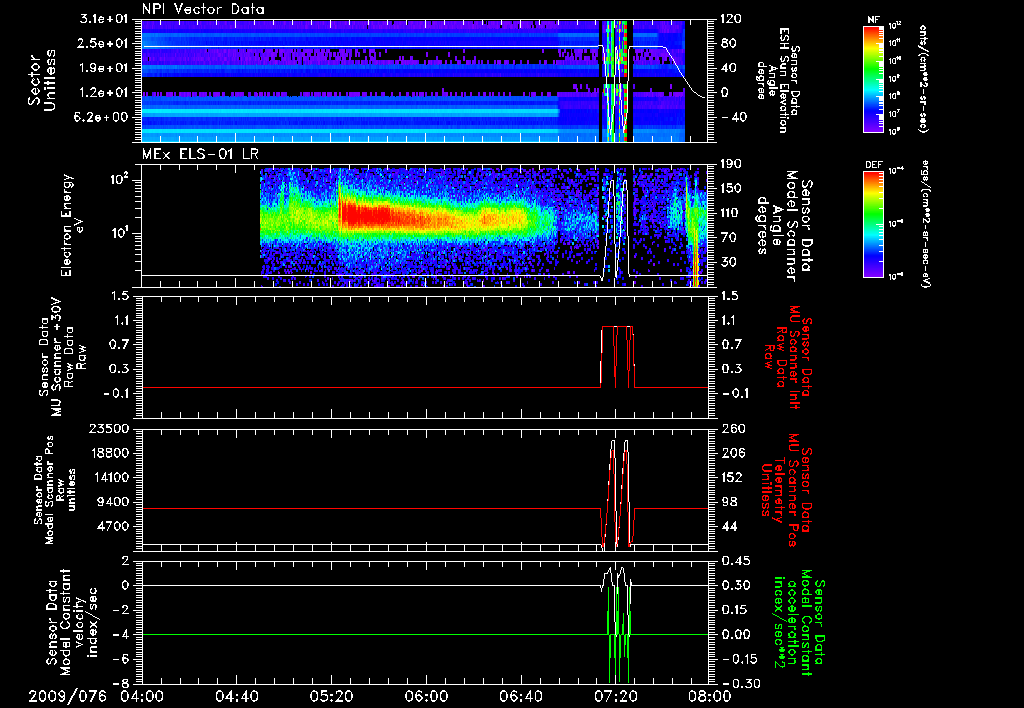
Task: Click the 'MU Scanner +30V Raw Data' axis label
Action: click(x=61, y=356)
